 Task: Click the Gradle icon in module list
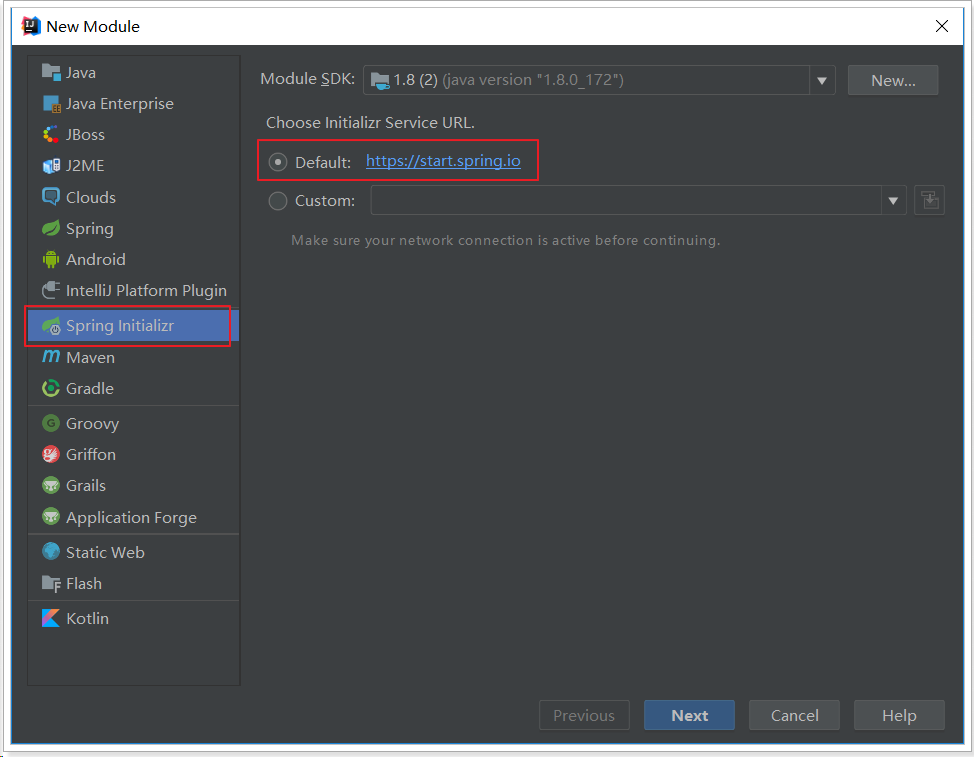[x=51, y=388]
